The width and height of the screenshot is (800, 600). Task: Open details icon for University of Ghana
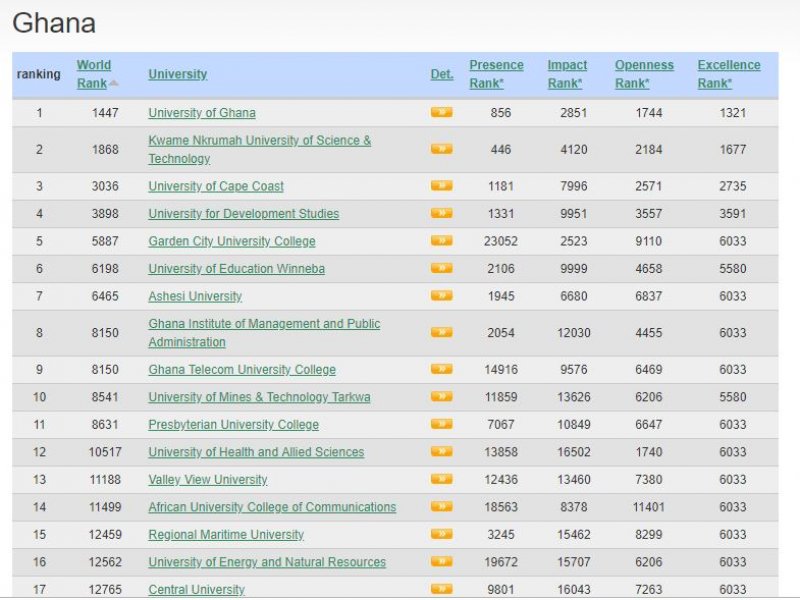click(441, 112)
